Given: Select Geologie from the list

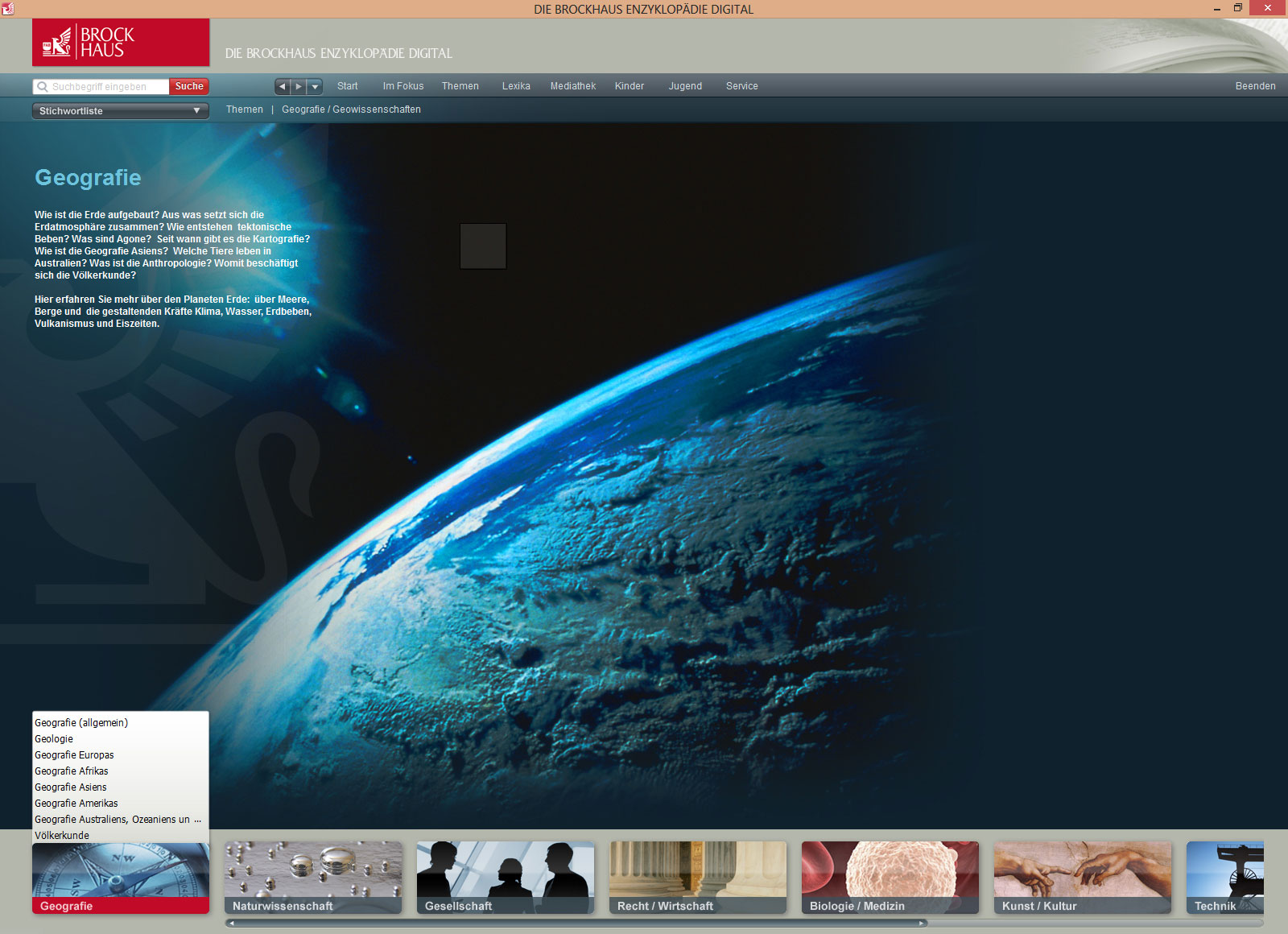Looking at the screenshot, I should [120, 739].
